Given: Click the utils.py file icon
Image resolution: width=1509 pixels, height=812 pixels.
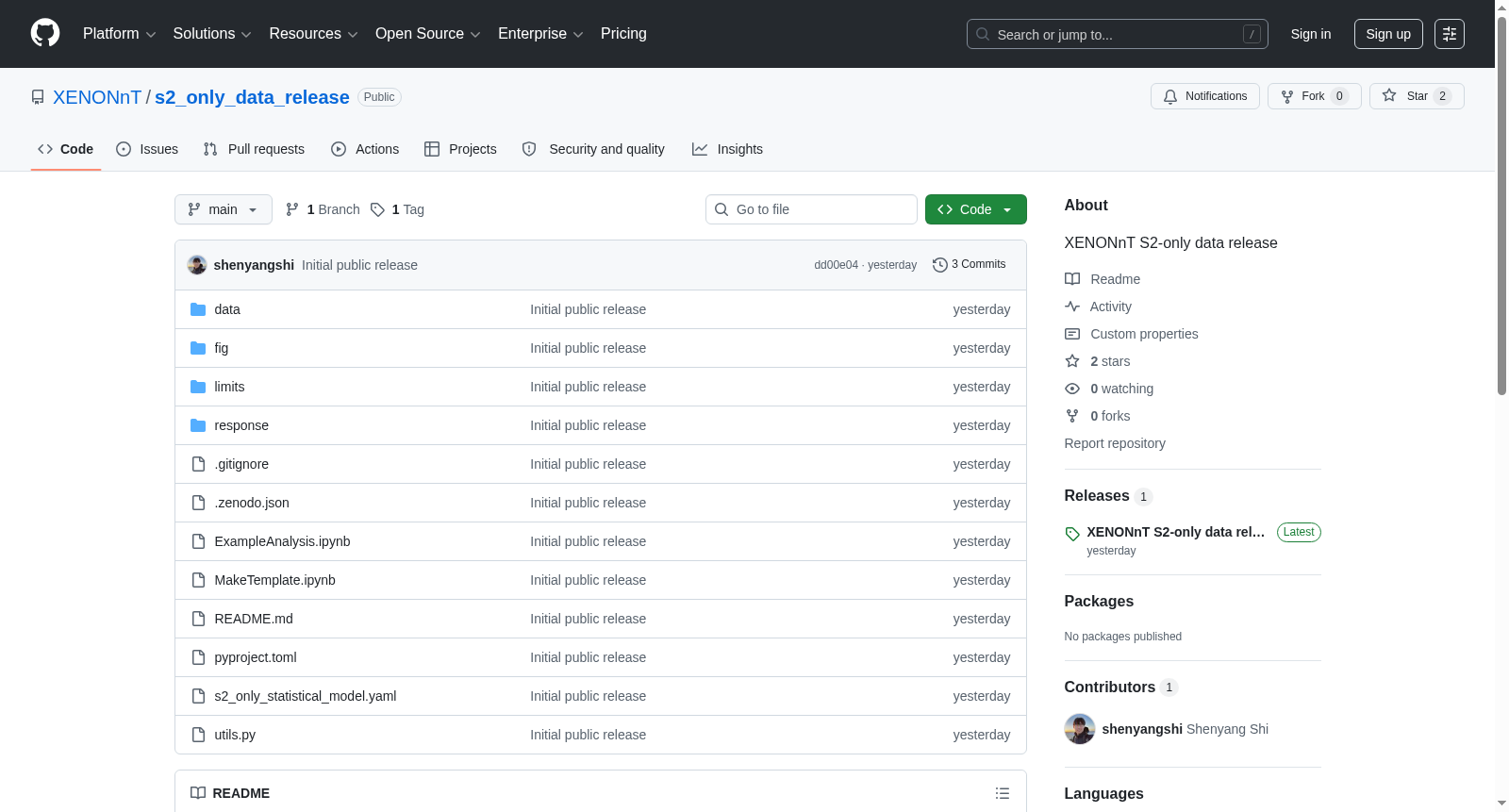Looking at the screenshot, I should [198, 735].
